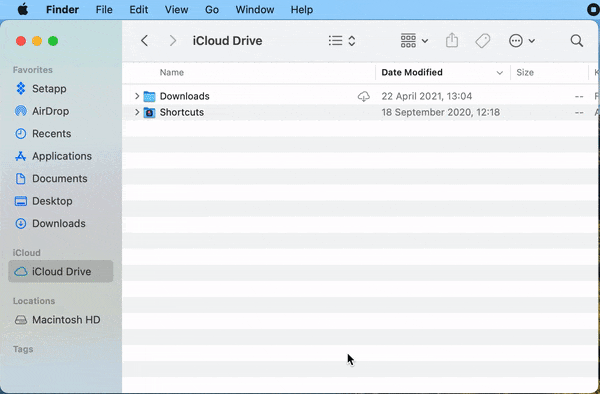Select Applications in the sidebar

60,156
